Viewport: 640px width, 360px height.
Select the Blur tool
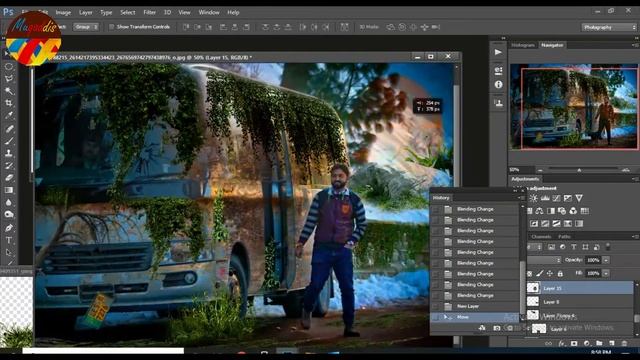click(9, 202)
